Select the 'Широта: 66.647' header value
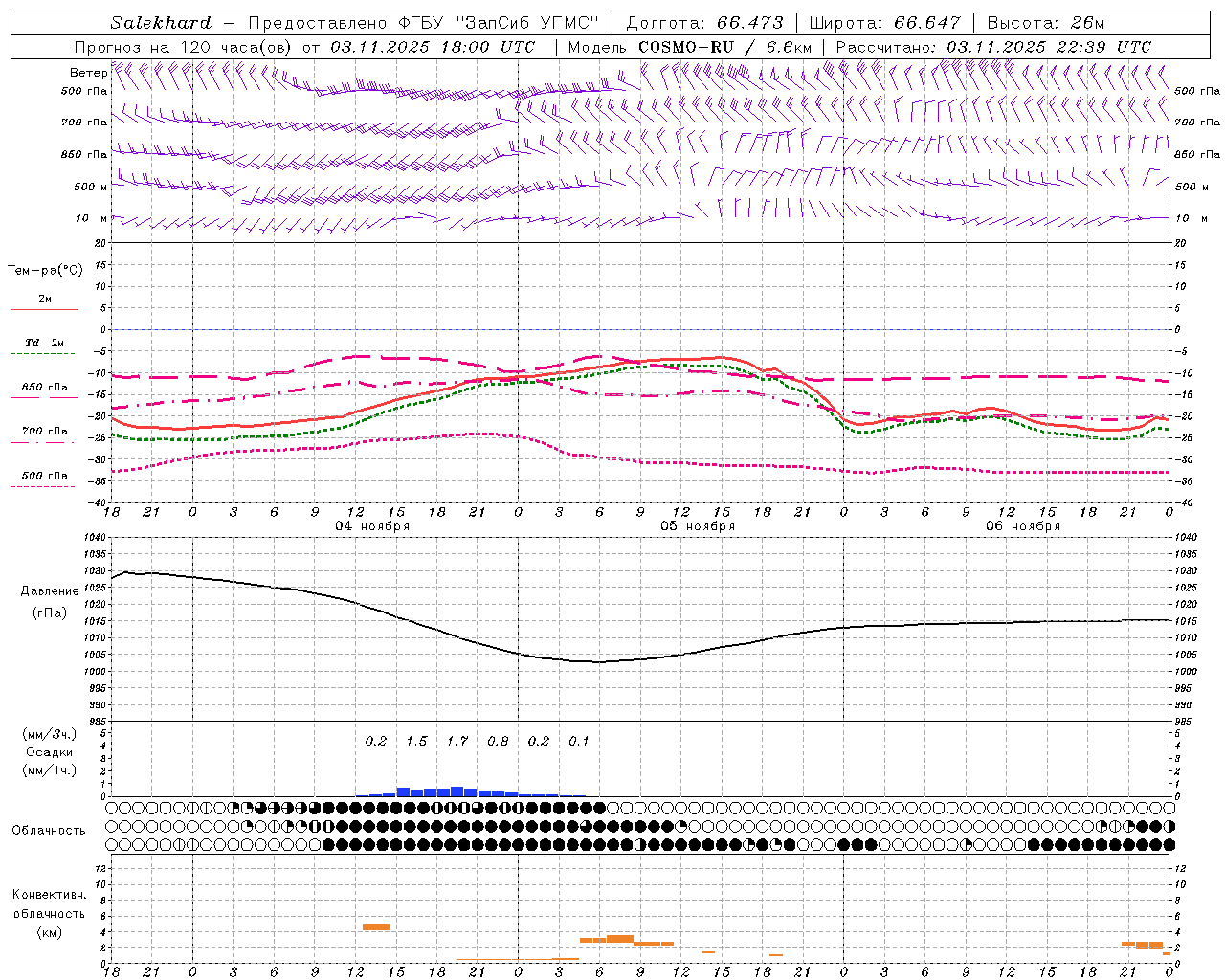 pos(885,23)
